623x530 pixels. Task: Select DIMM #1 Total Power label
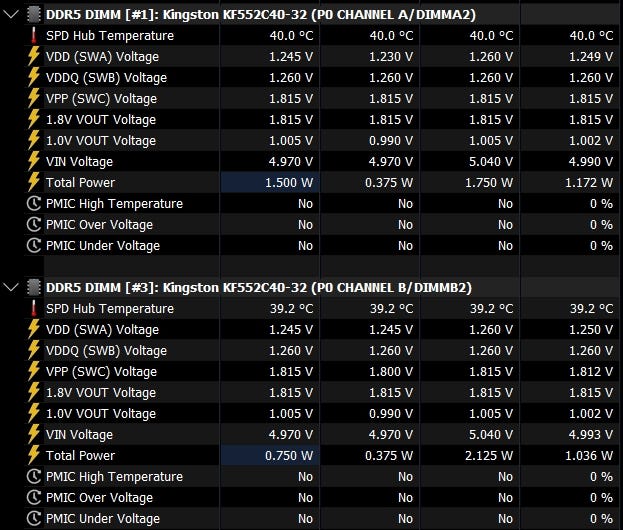tap(81, 182)
